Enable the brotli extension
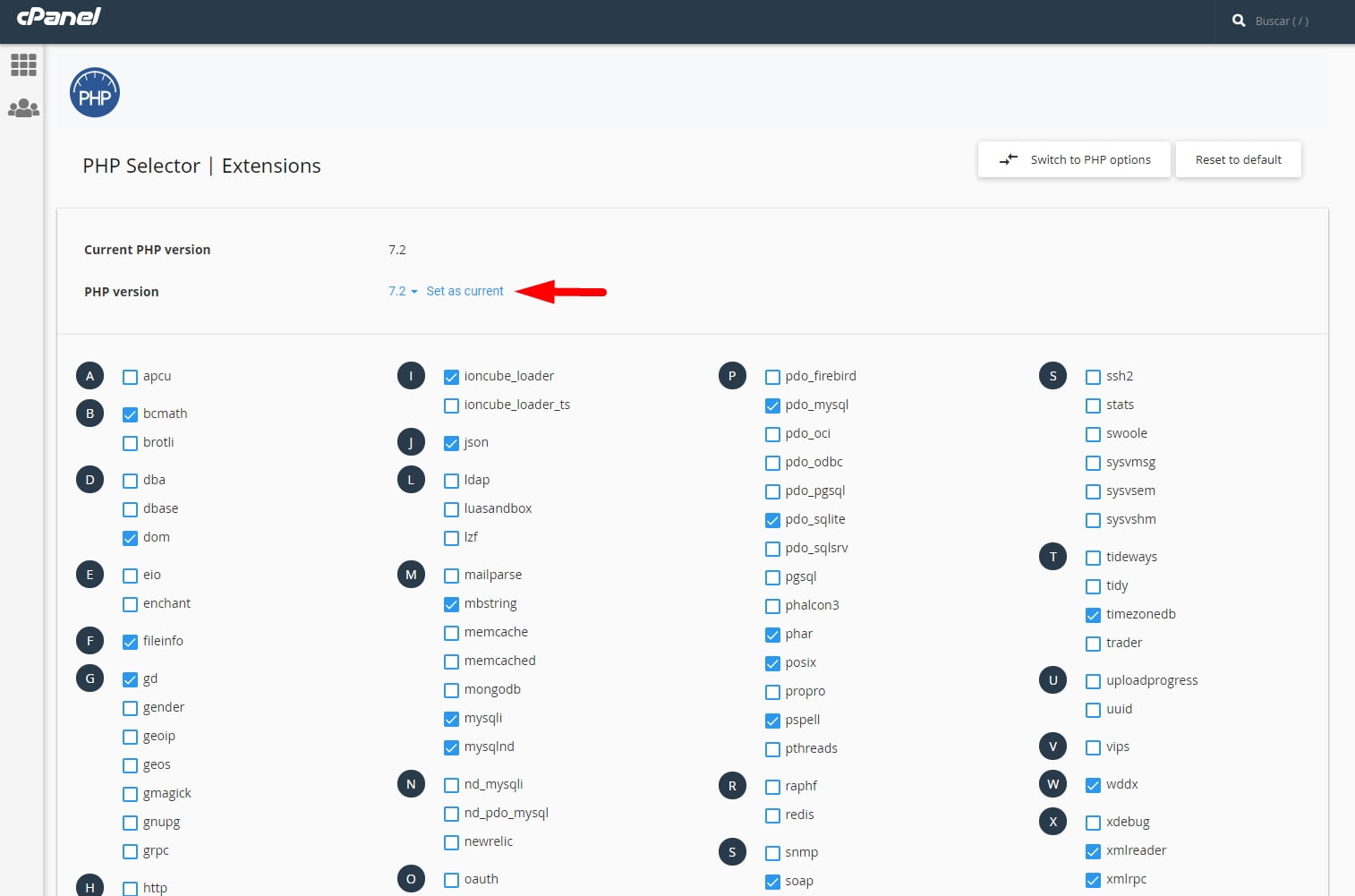This screenshot has width=1355, height=896. click(130, 443)
